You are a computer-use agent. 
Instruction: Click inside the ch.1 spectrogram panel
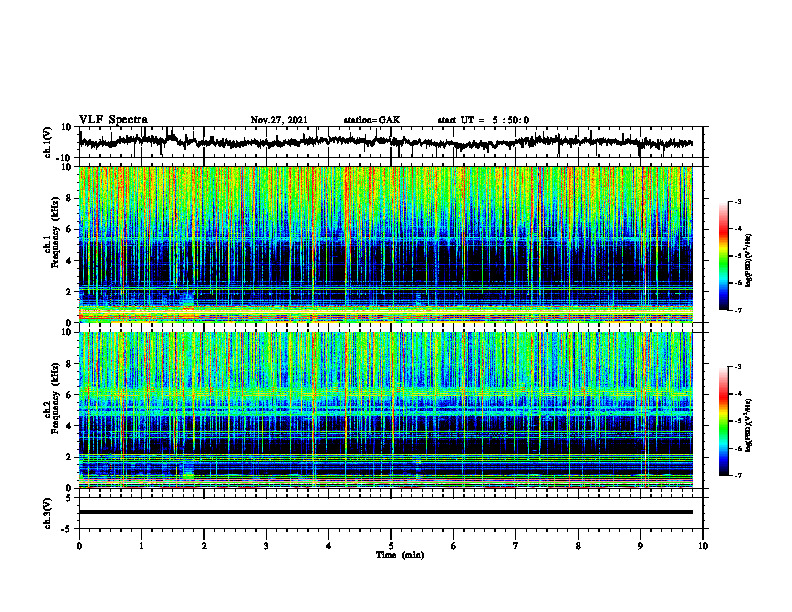(386, 244)
